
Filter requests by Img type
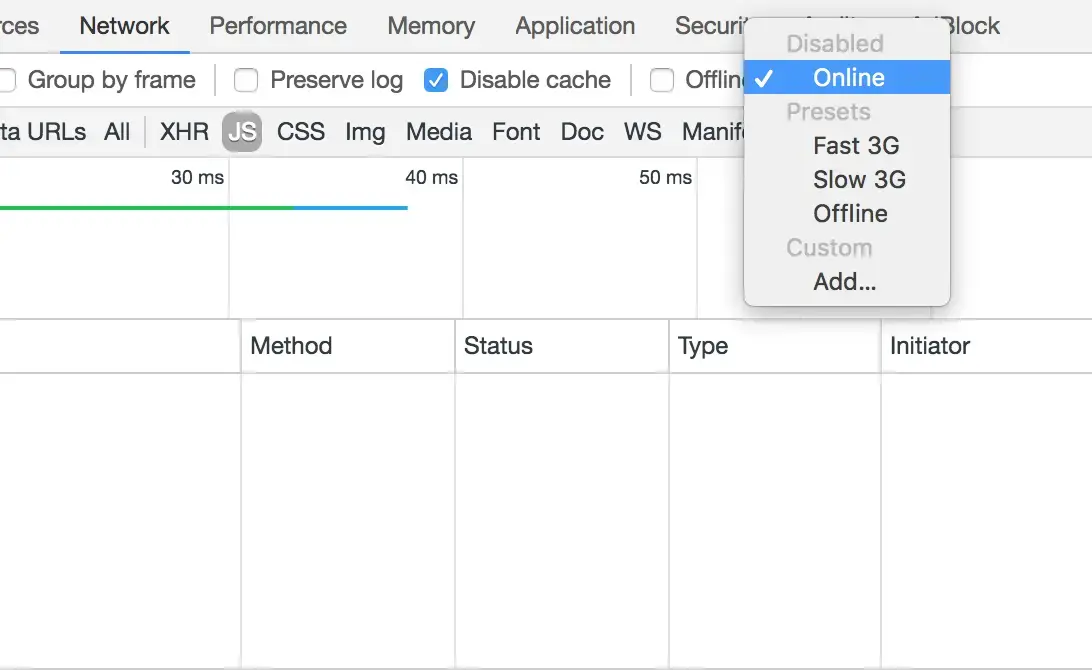tap(365, 132)
